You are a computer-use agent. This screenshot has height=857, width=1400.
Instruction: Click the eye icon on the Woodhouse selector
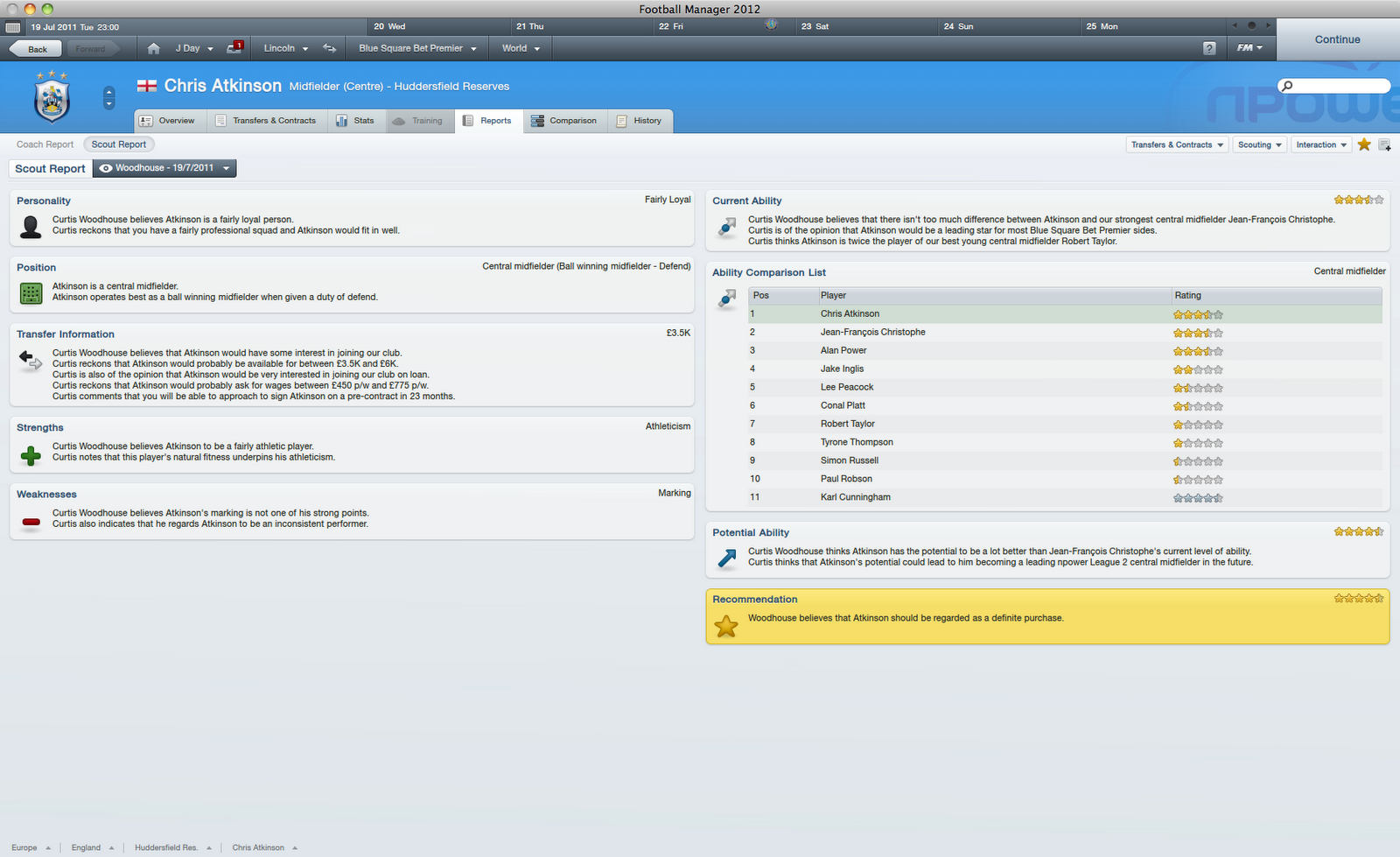pos(105,168)
